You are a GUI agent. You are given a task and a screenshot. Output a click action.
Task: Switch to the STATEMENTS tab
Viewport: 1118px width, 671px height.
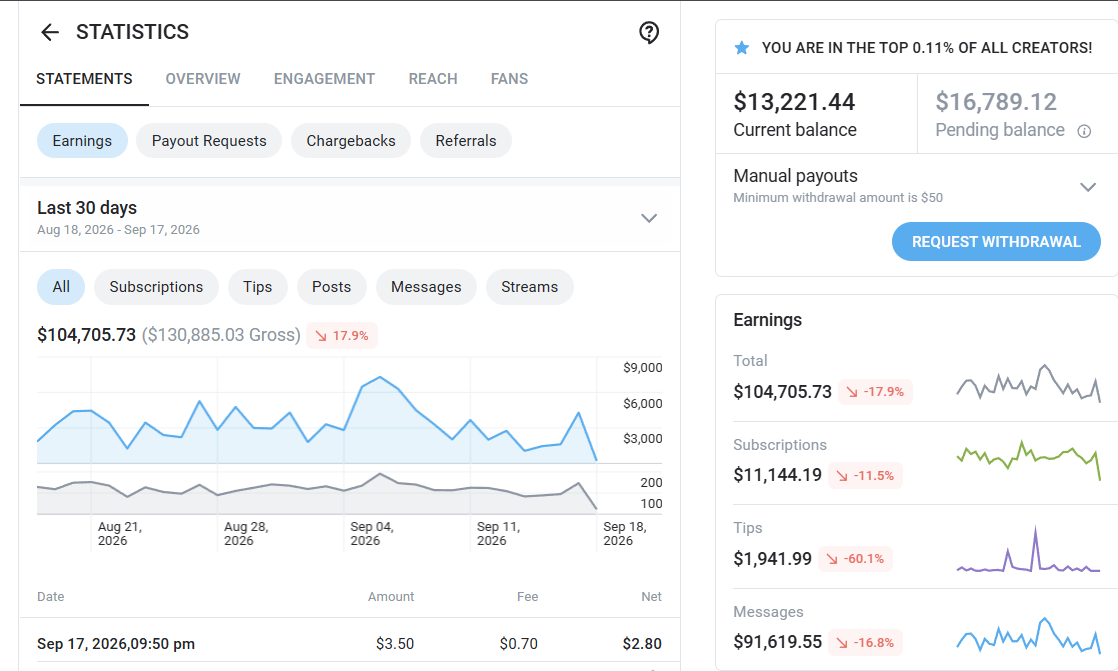coord(84,79)
